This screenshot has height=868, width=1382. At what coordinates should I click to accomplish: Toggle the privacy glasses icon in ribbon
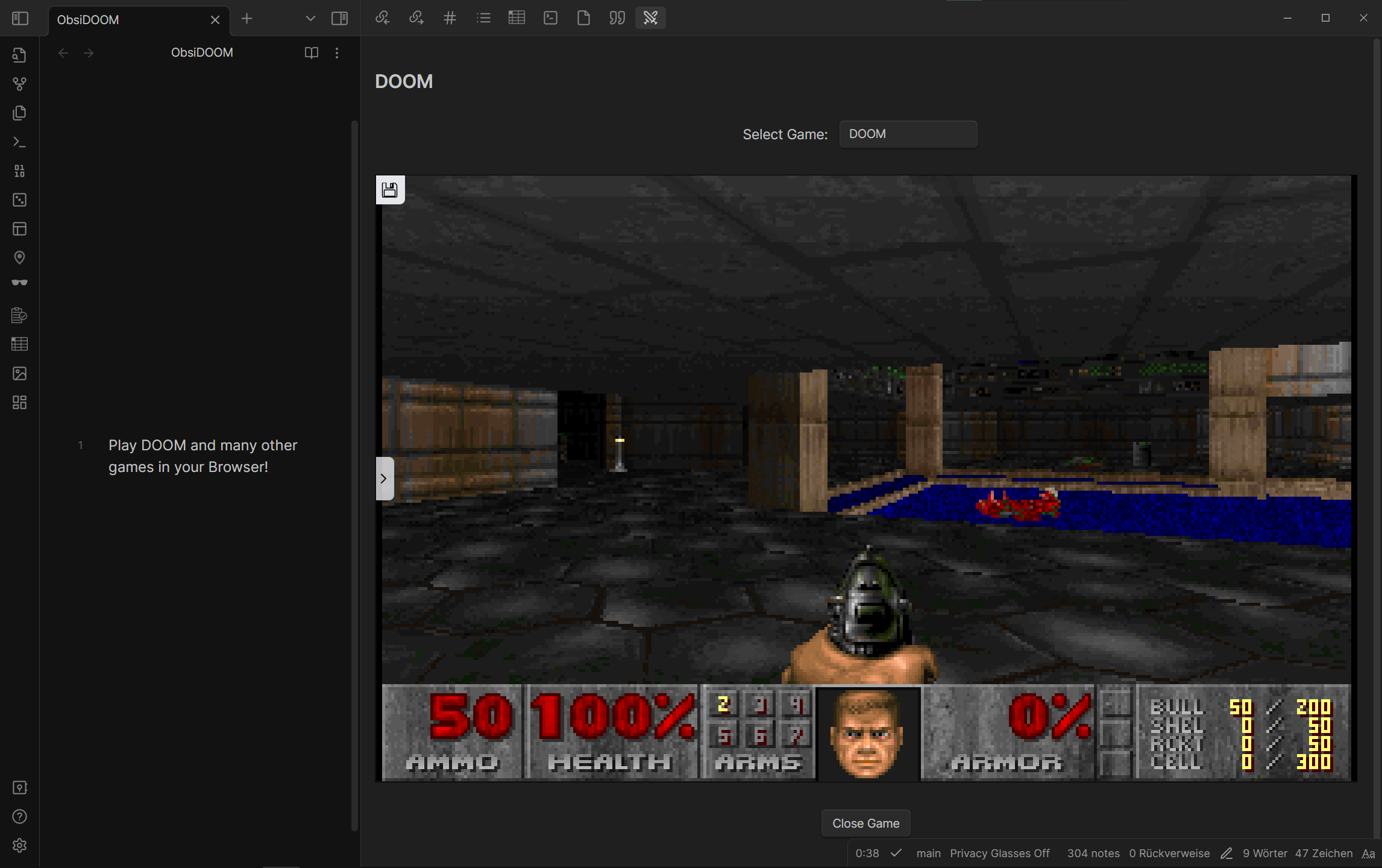19,283
